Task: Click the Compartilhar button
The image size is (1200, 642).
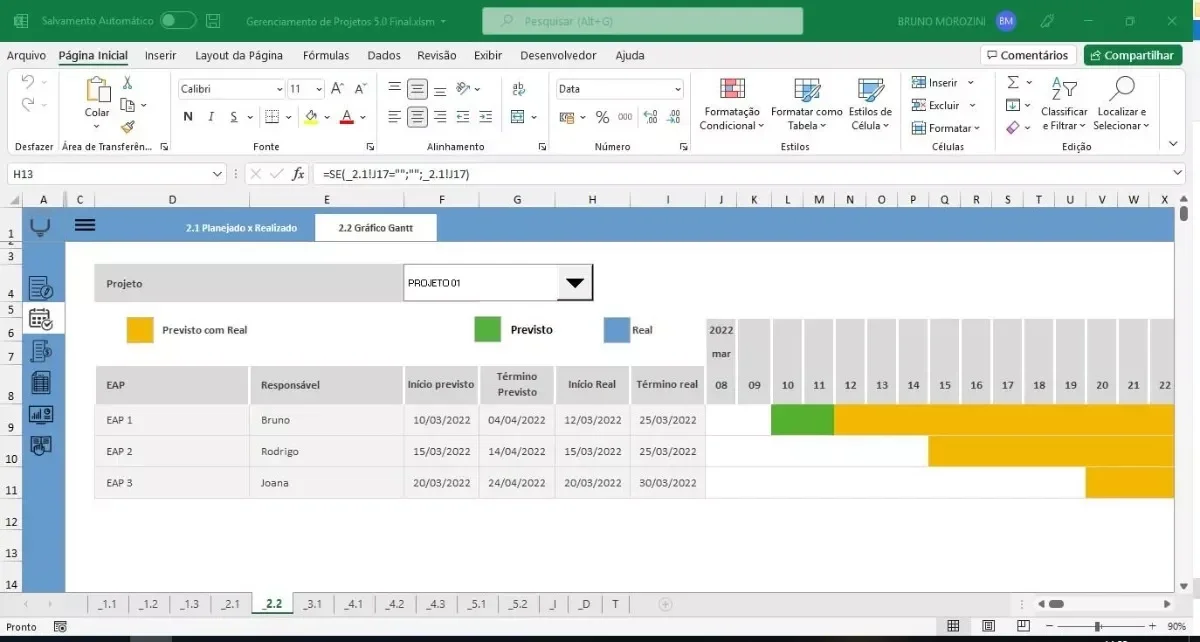Action: (x=1133, y=56)
